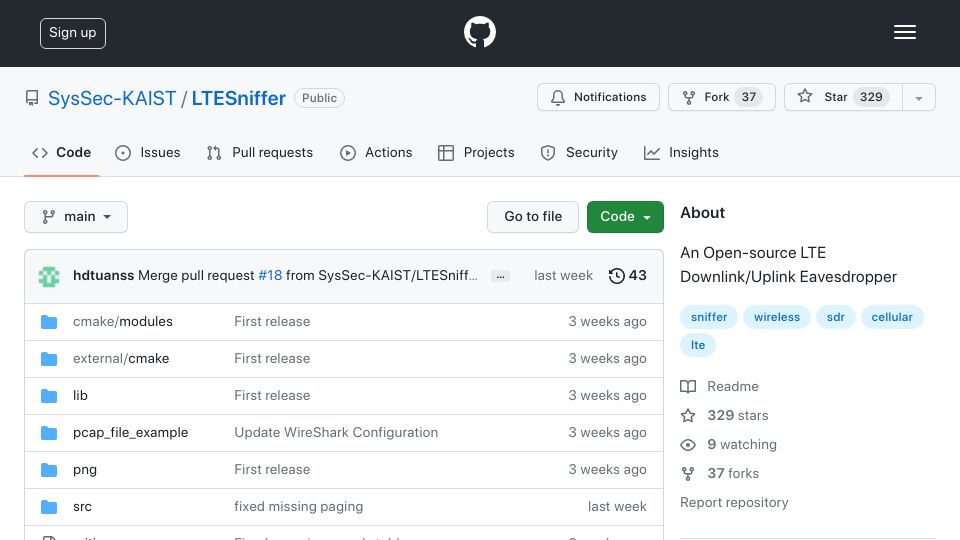Open the First release commit for lib
960x540 pixels.
point(272,396)
